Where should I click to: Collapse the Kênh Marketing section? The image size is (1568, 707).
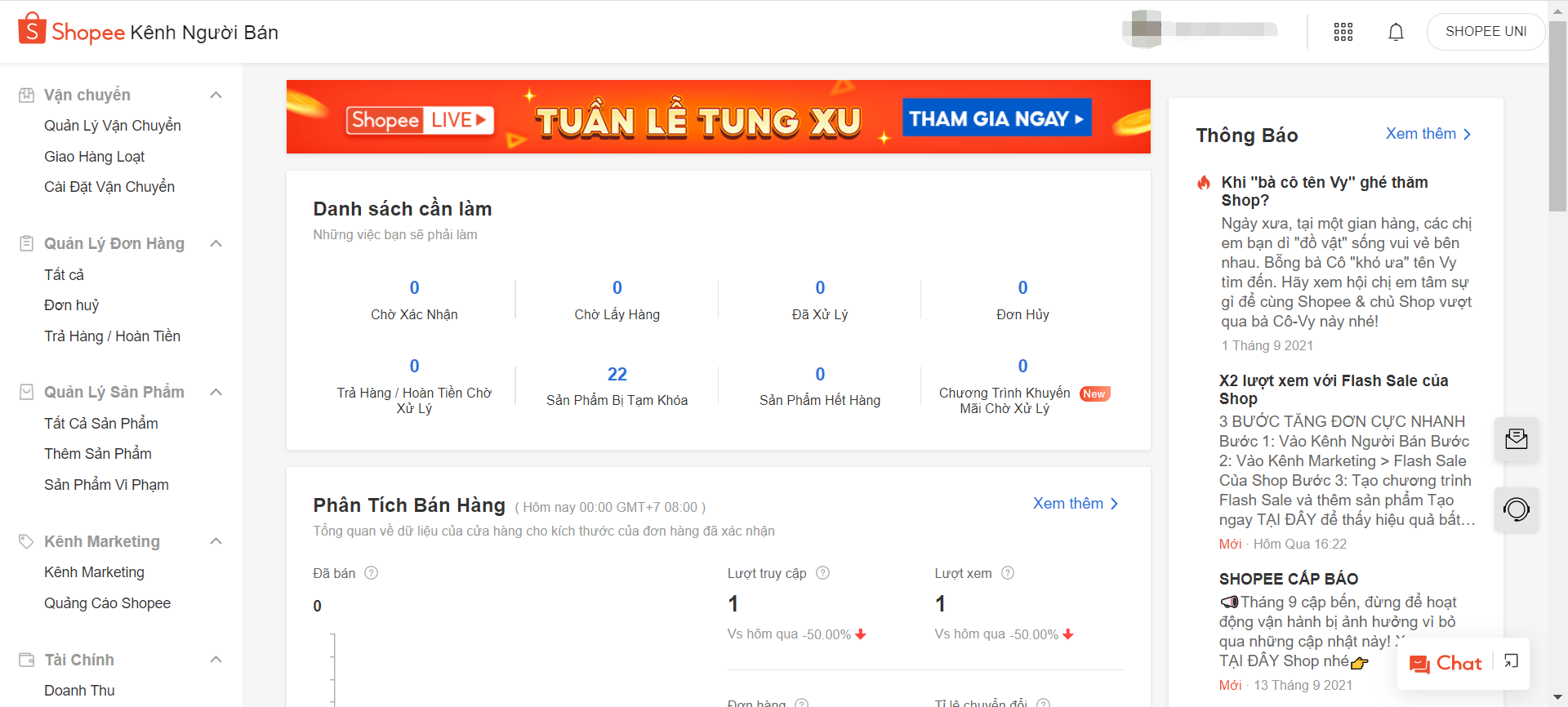(x=216, y=541)
